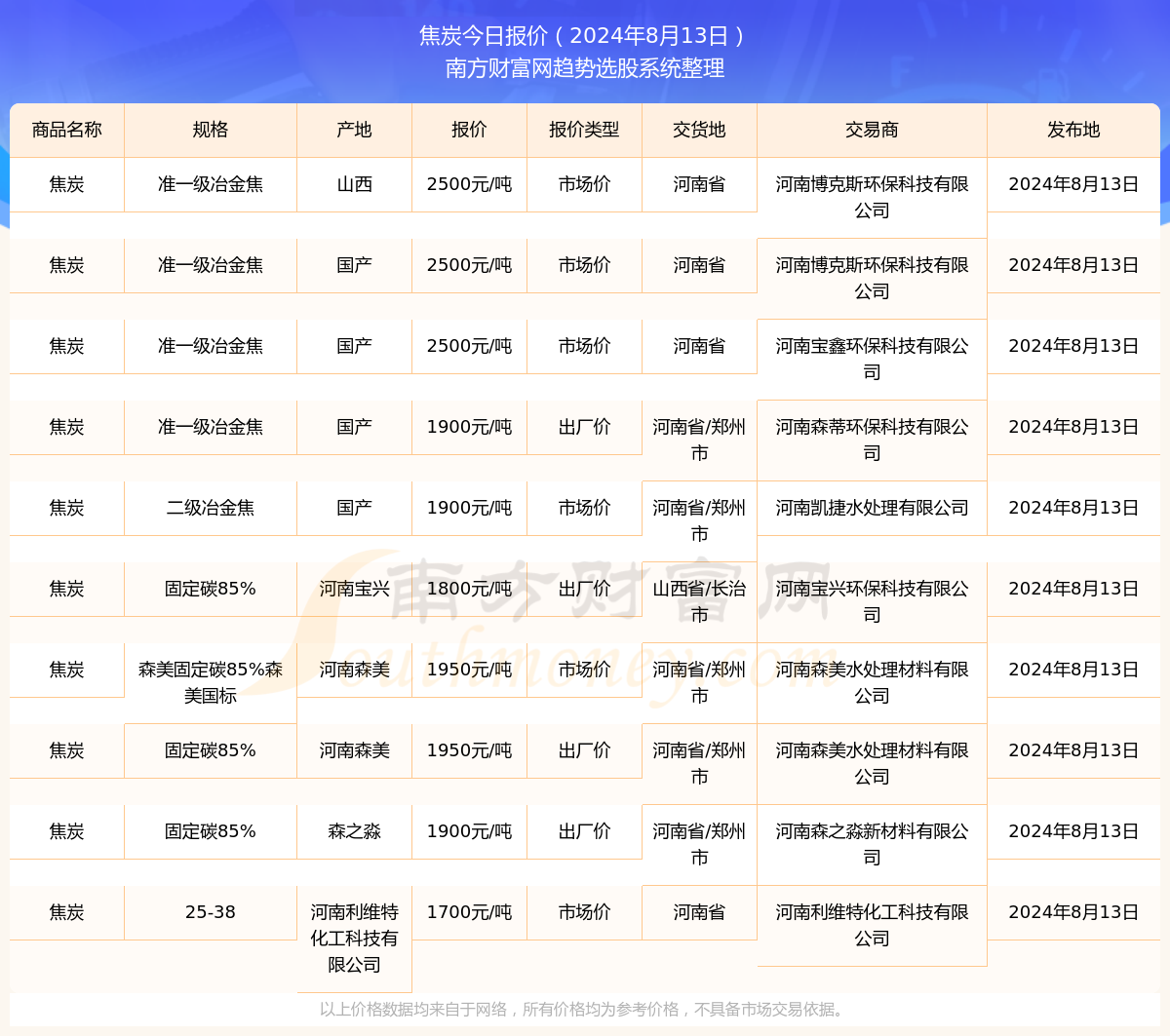This screenshot has height=1036, width=1170.
Task: Click the title 焦炭今日报价（2024年8月13日）
Action: click(584, 36)
